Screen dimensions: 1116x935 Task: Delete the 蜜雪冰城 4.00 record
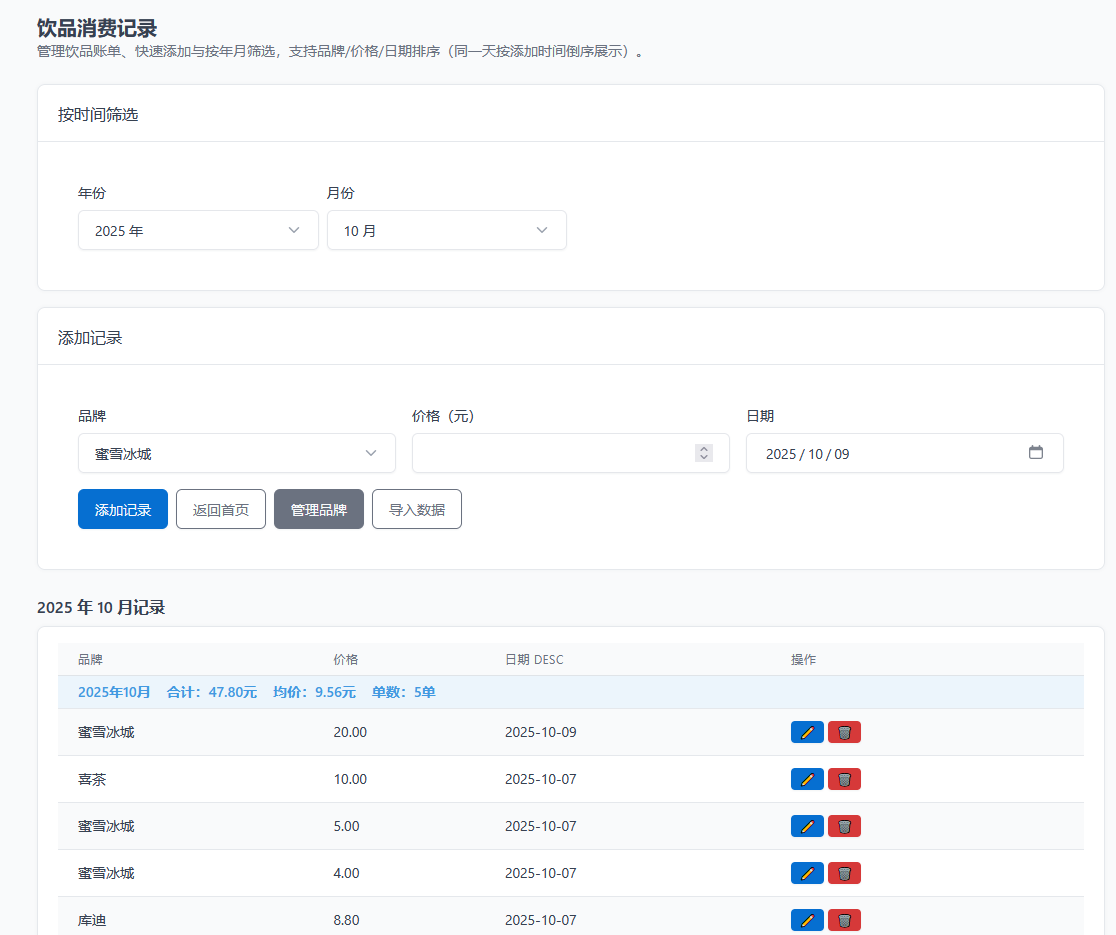pyautogui.click(x=844, y=873)
